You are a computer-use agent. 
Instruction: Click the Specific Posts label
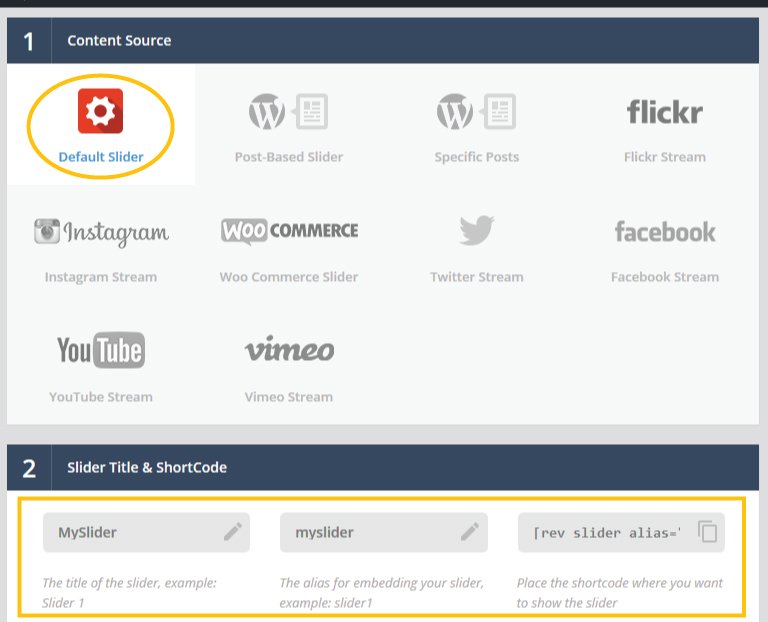pos(477,157)
